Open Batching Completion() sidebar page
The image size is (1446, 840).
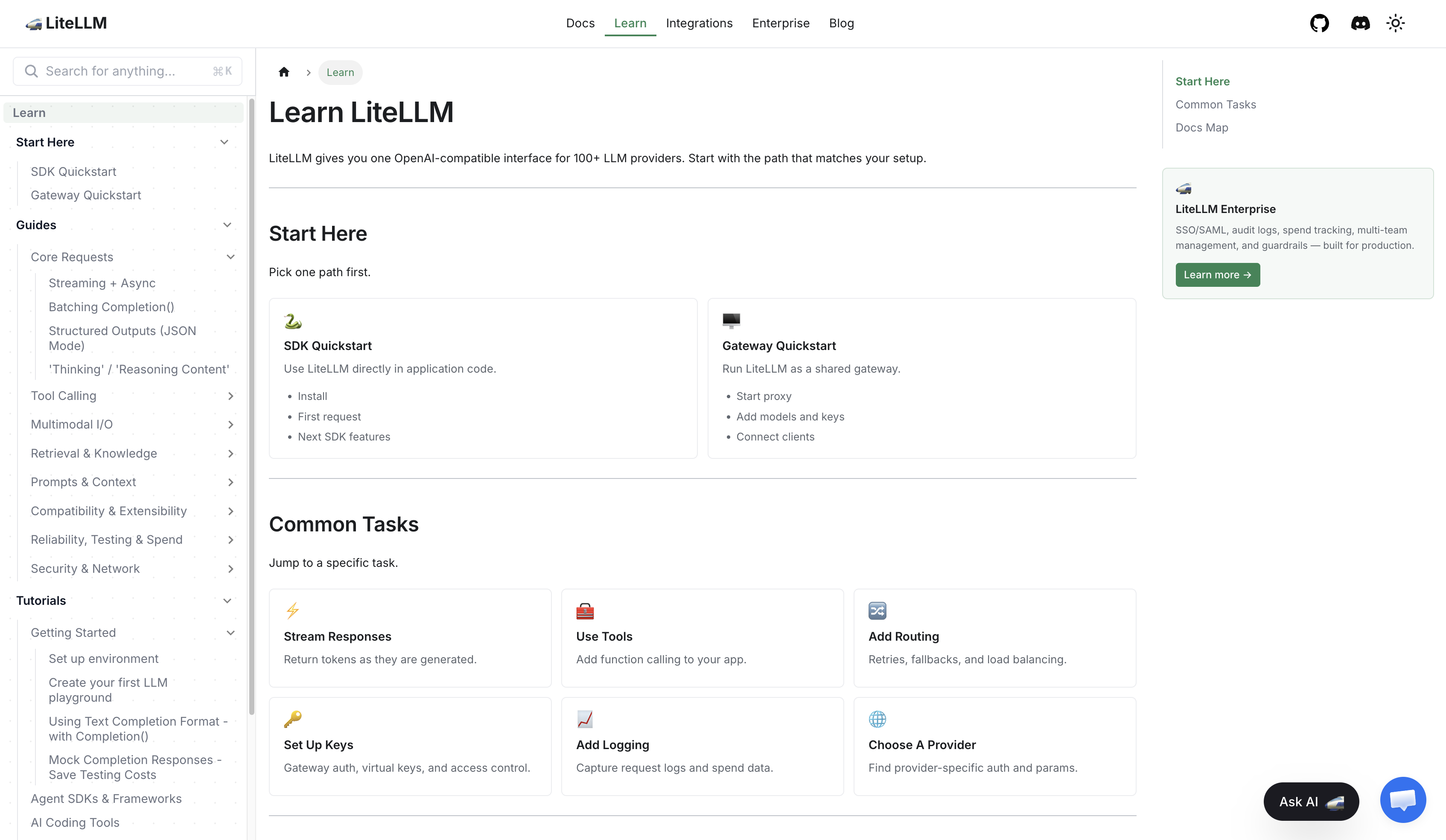point(111,307)
